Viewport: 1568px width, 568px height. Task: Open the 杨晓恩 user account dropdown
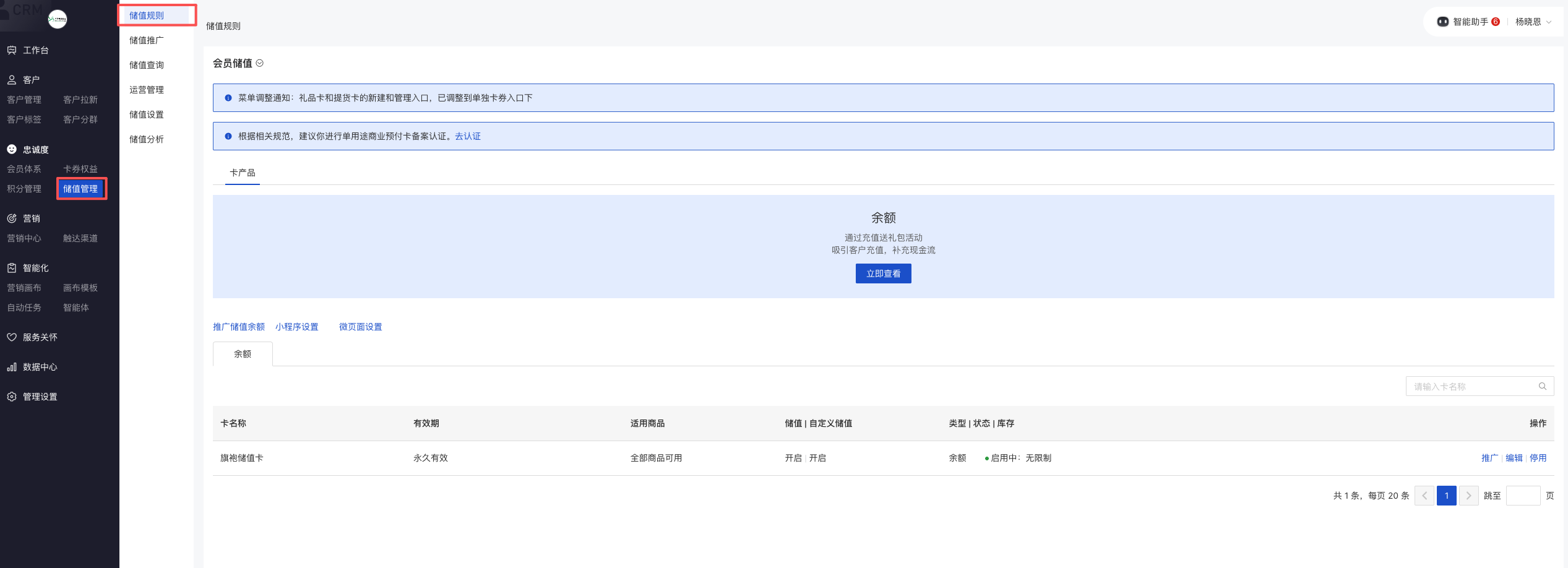[1533, 22]
